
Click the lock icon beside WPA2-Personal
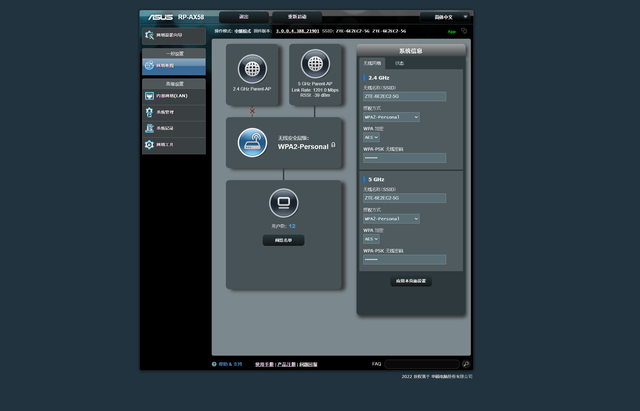333,145
